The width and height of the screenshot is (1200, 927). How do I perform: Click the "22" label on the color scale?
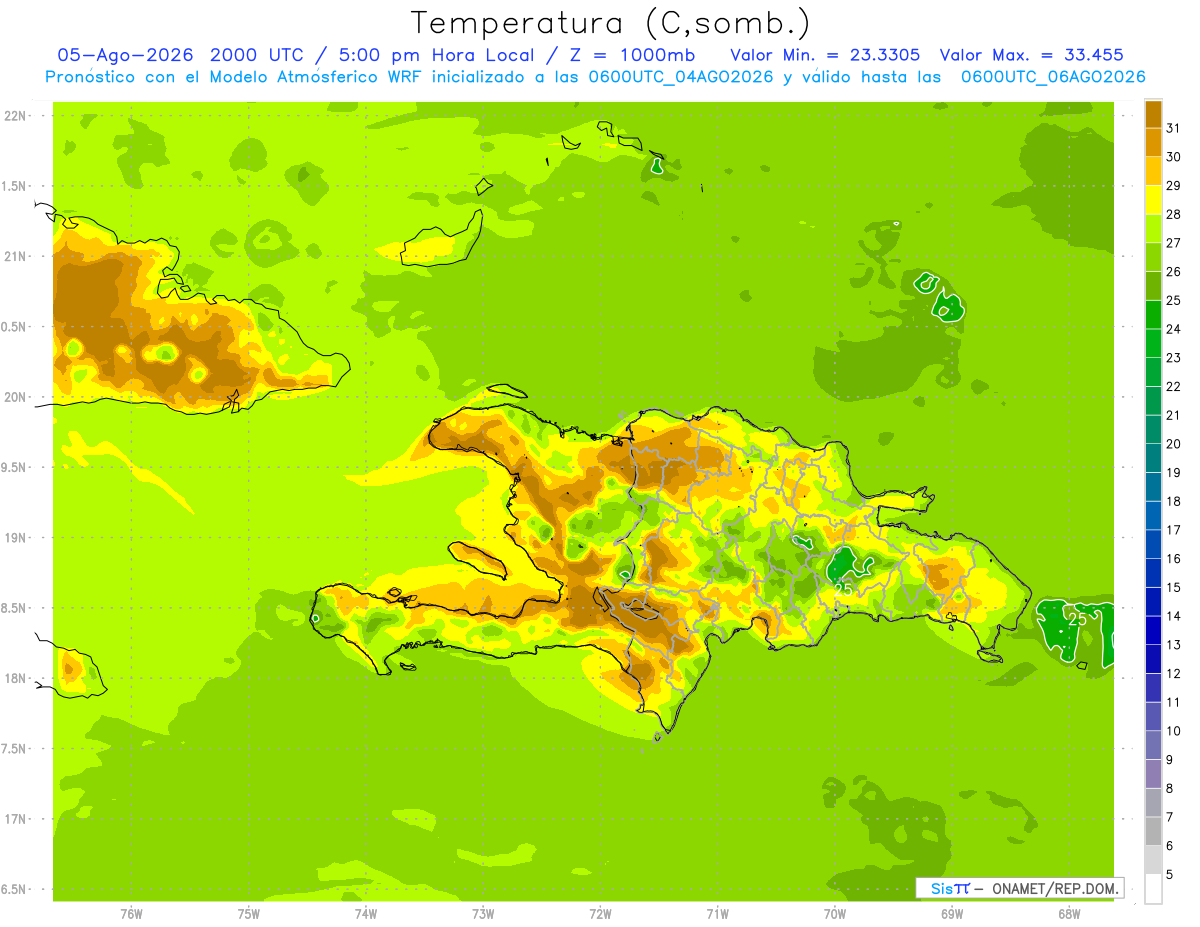point(1174,387)
